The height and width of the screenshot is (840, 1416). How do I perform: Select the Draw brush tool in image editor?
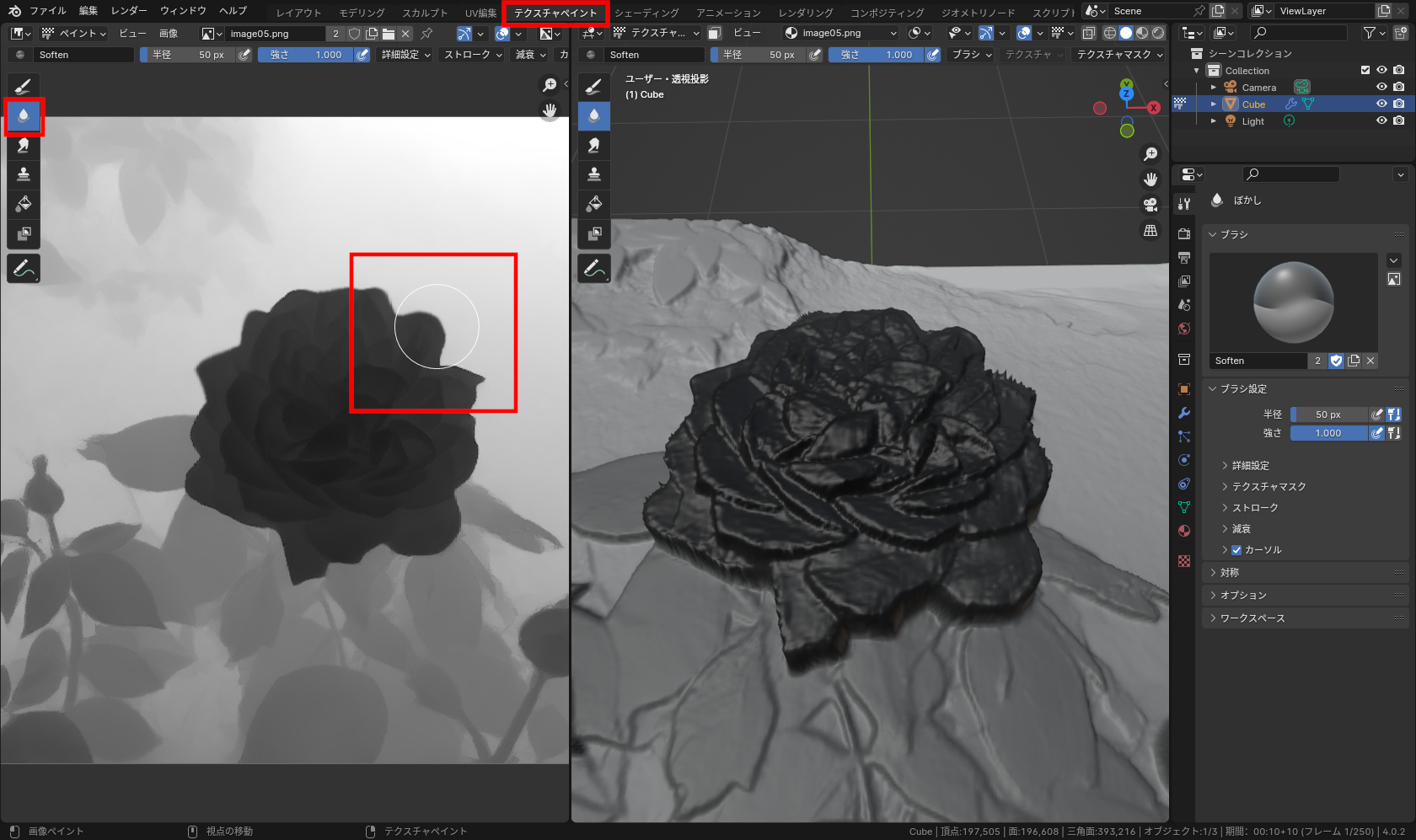click(24, 86)
